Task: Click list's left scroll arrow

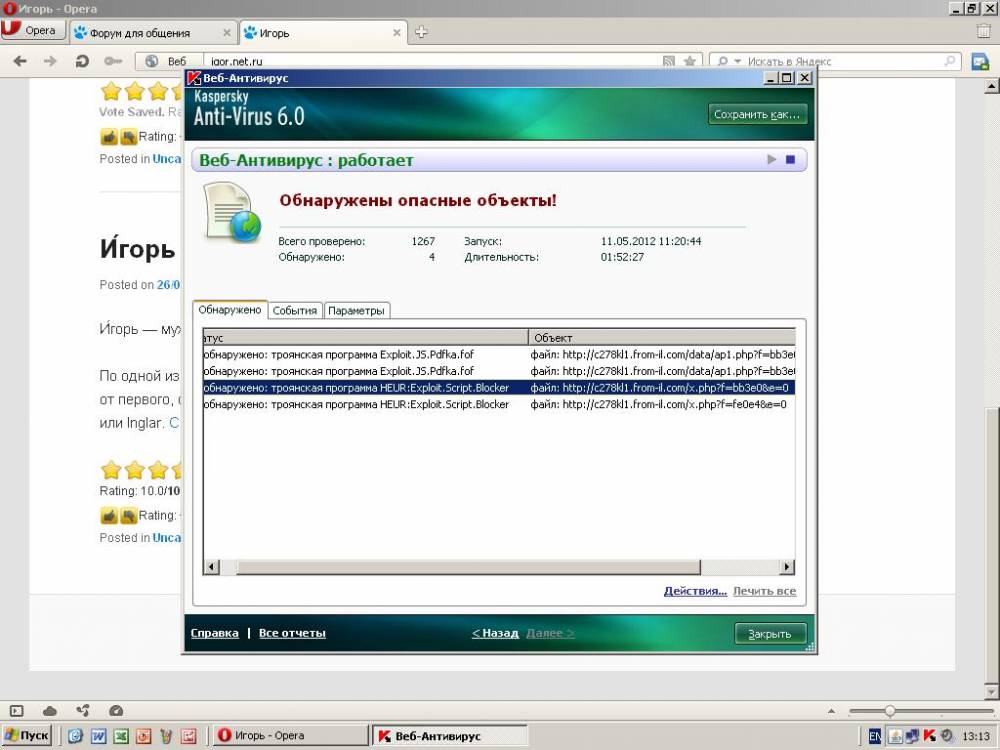Action: (x=212, y=567)
